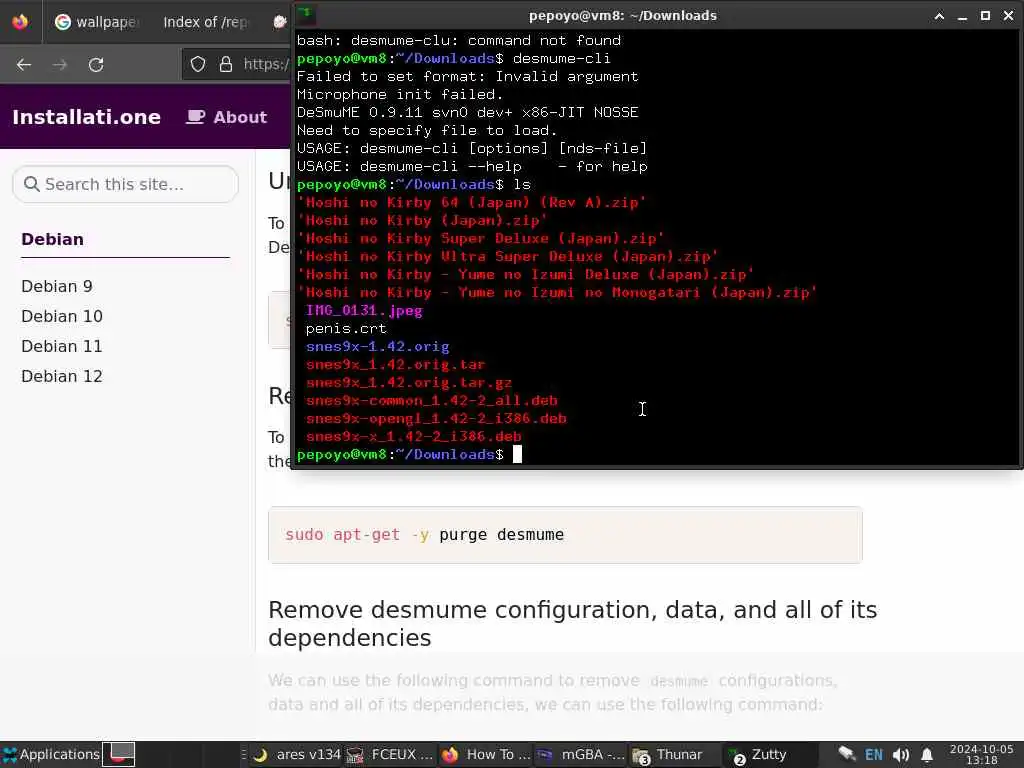Switch to the How To Firefox window in the taskbar

coord(487,754)
